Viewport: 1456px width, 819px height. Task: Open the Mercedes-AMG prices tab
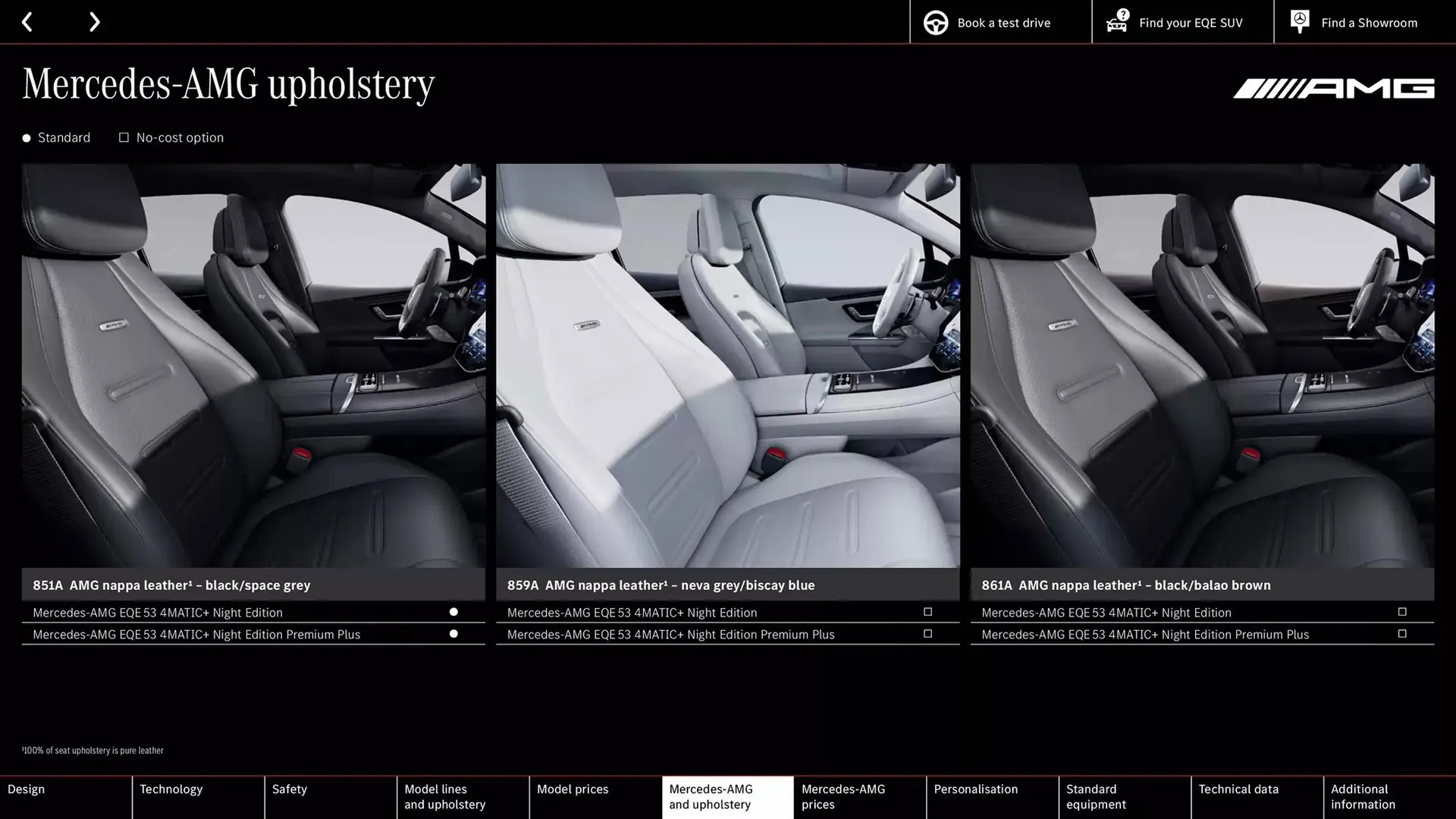point(860,797)
